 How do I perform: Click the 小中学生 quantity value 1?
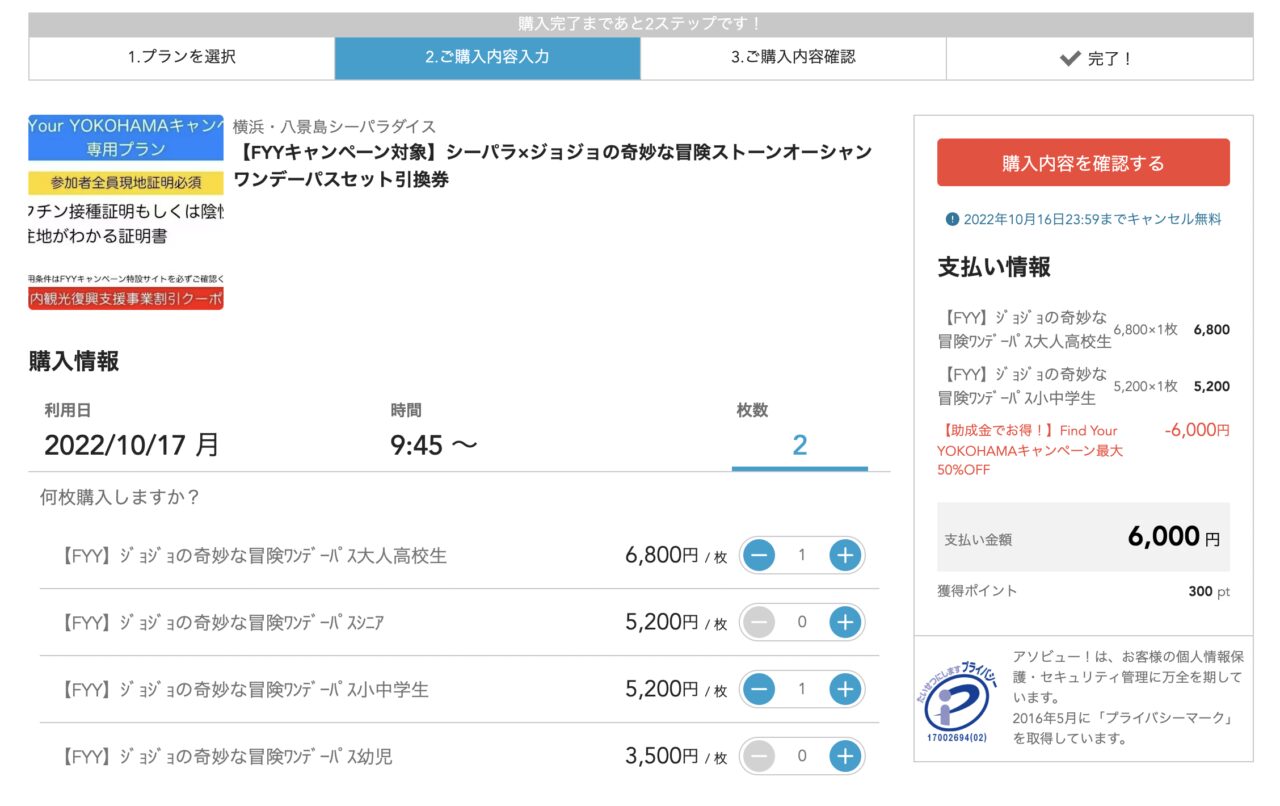[801, 689]
